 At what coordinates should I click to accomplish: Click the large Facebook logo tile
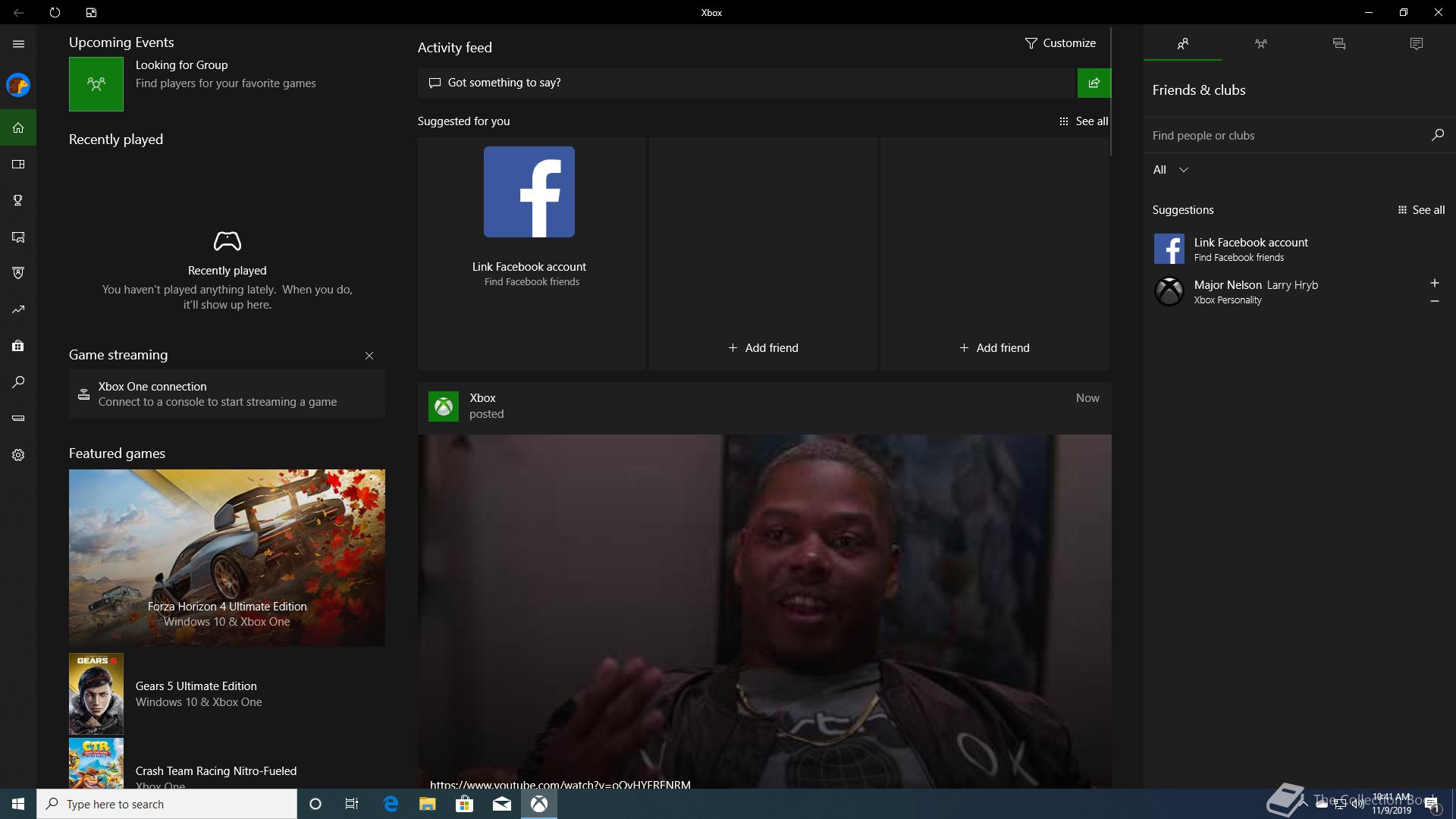529,192
